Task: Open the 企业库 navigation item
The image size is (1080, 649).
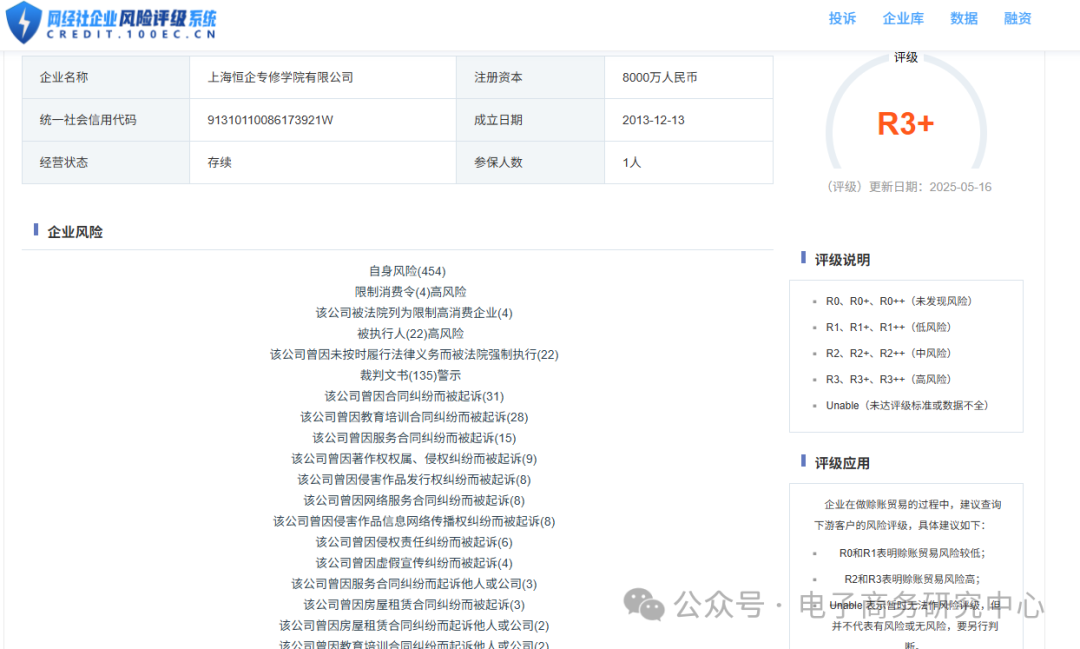Action: 903,19
